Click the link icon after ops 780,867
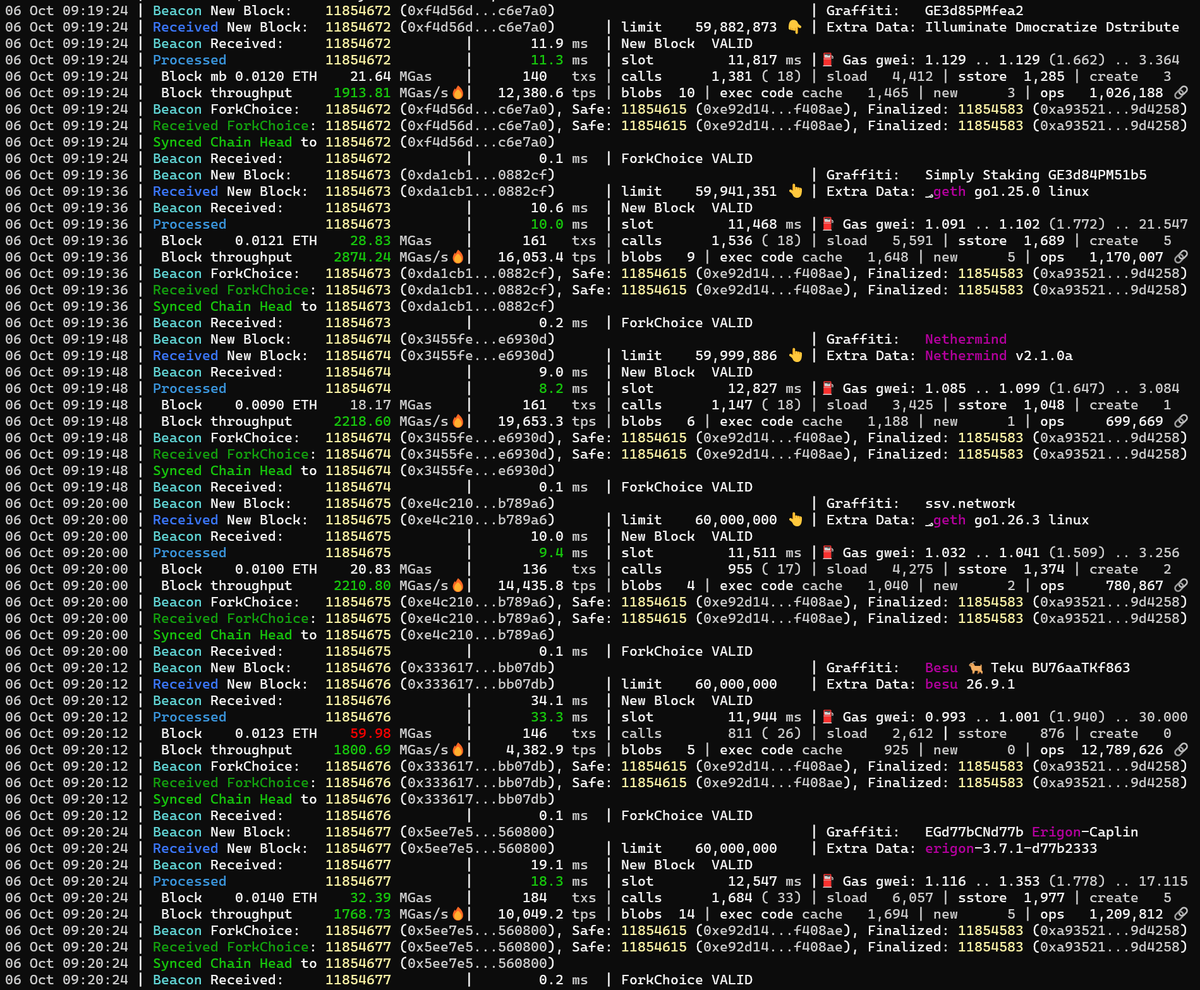This screenshot has width=1200, height=990. pos(1181,585)
